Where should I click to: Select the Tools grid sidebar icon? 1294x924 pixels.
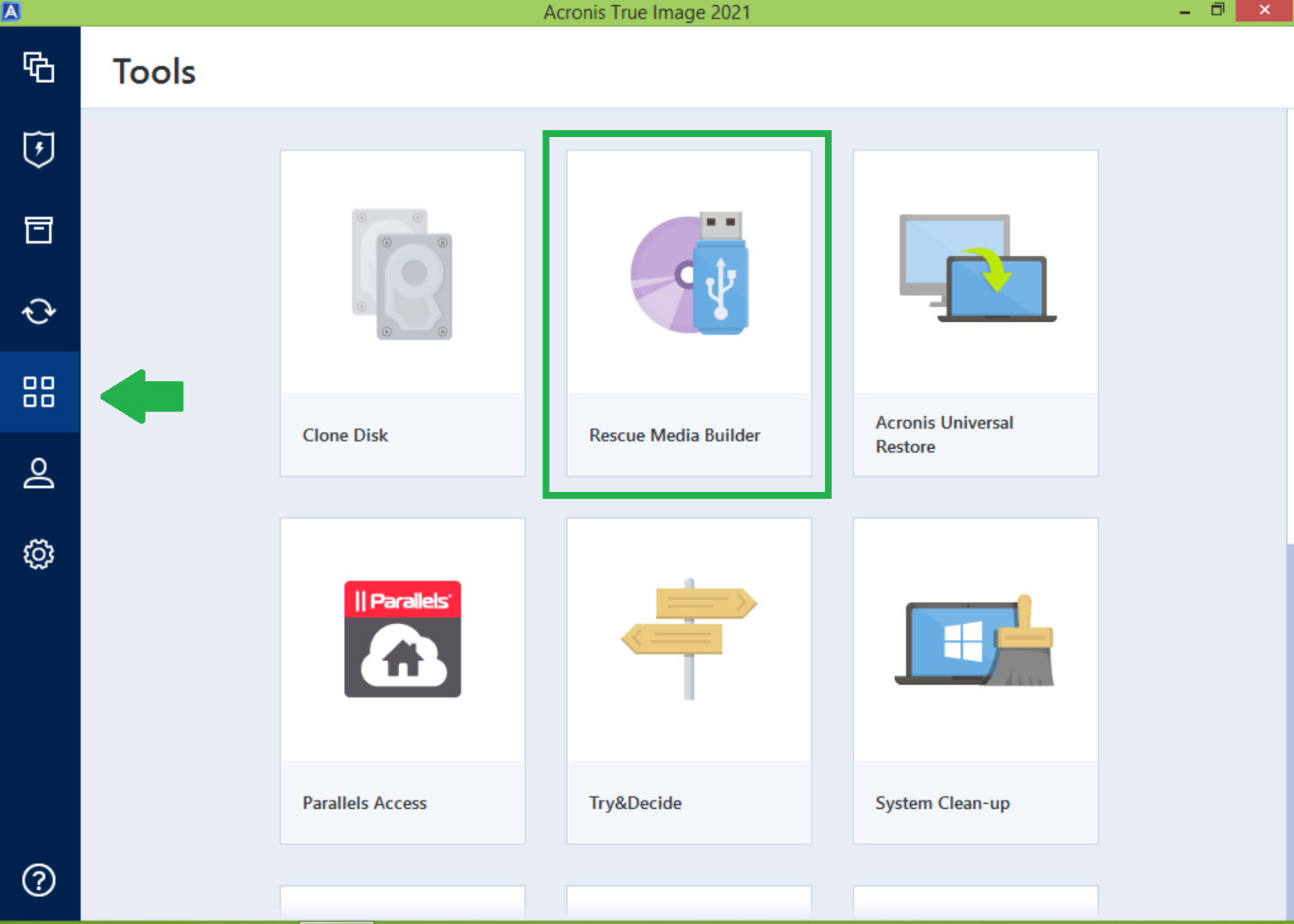(x=39, y=392)
